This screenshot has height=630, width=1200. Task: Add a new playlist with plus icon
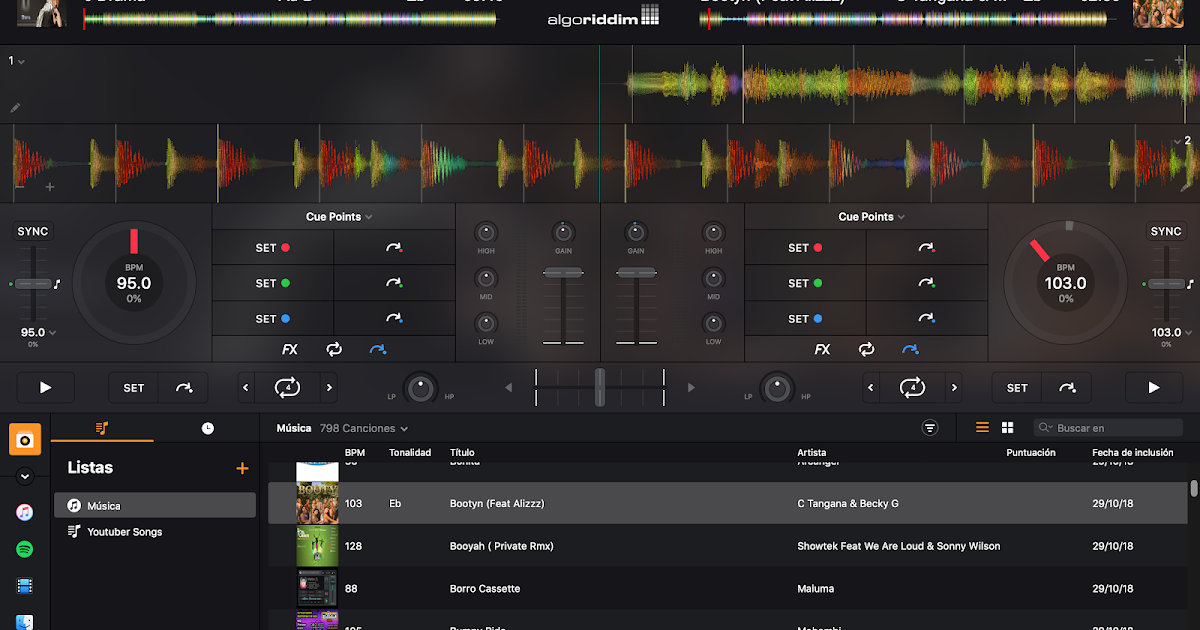(x=241, y=468)
